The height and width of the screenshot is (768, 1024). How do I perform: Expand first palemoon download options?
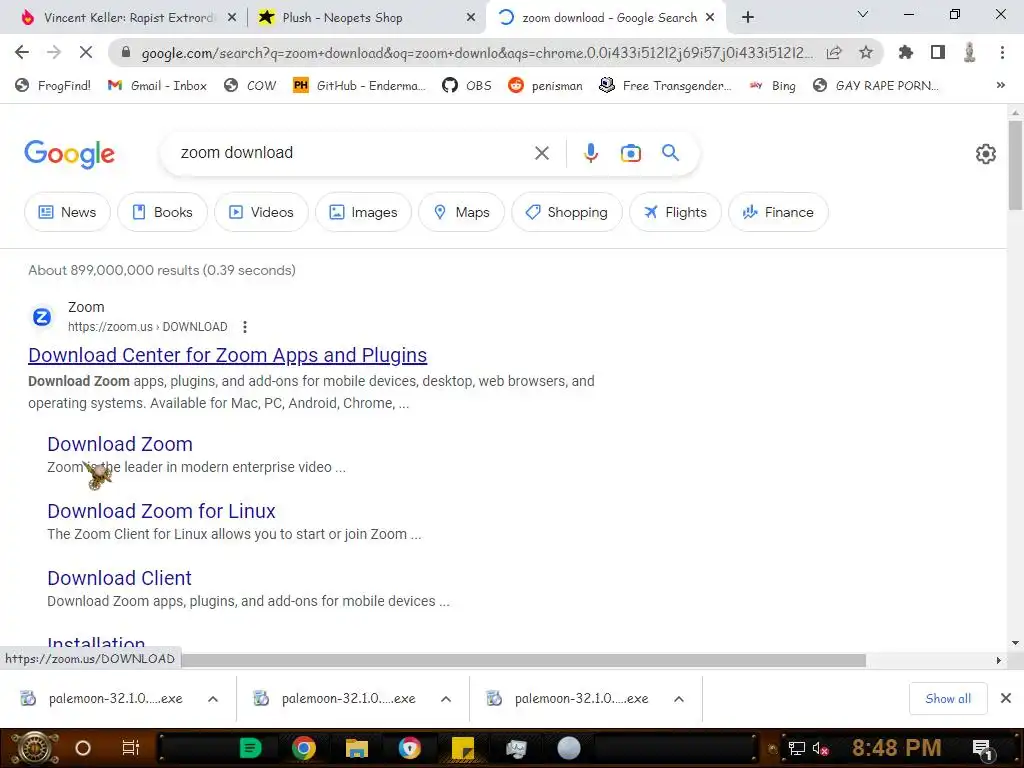pyautogui.click(x=213, y=699)
